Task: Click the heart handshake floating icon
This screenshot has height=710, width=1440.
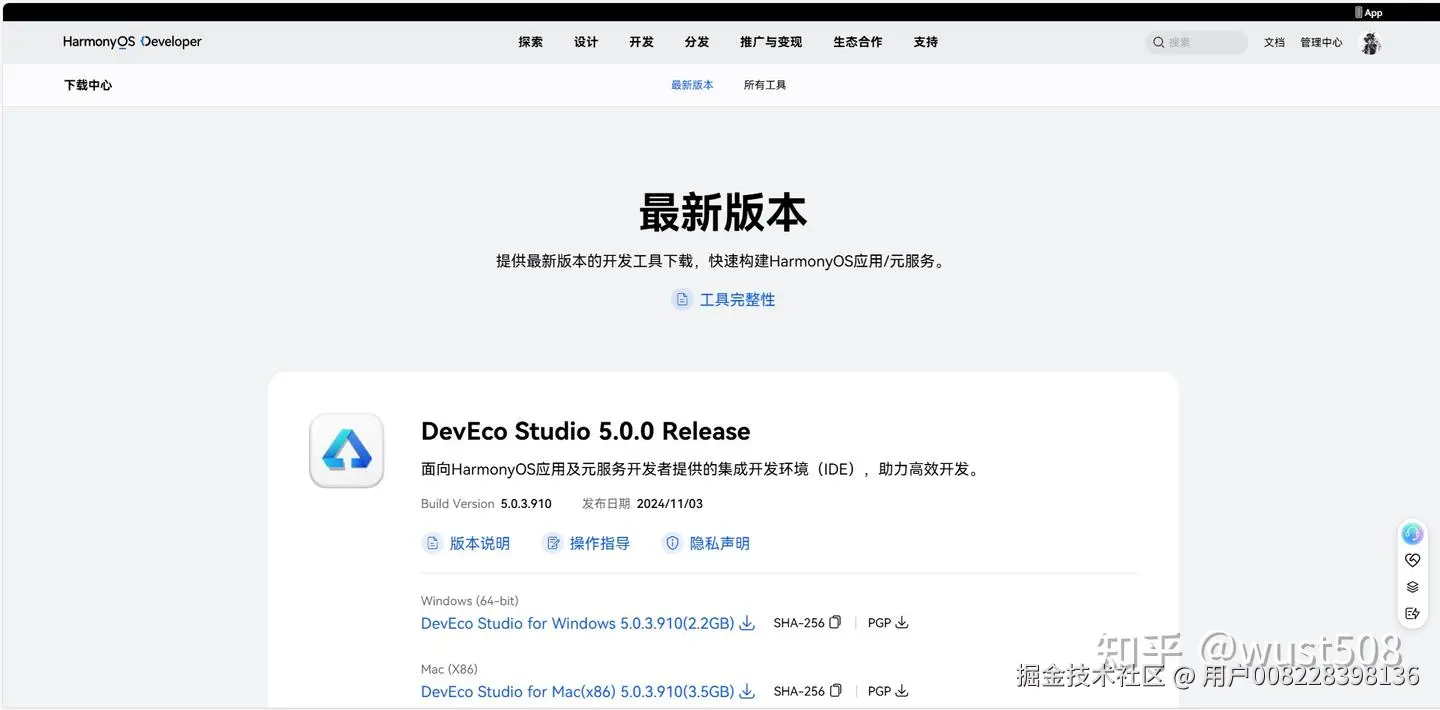Action: click(x=1412, y=561)
